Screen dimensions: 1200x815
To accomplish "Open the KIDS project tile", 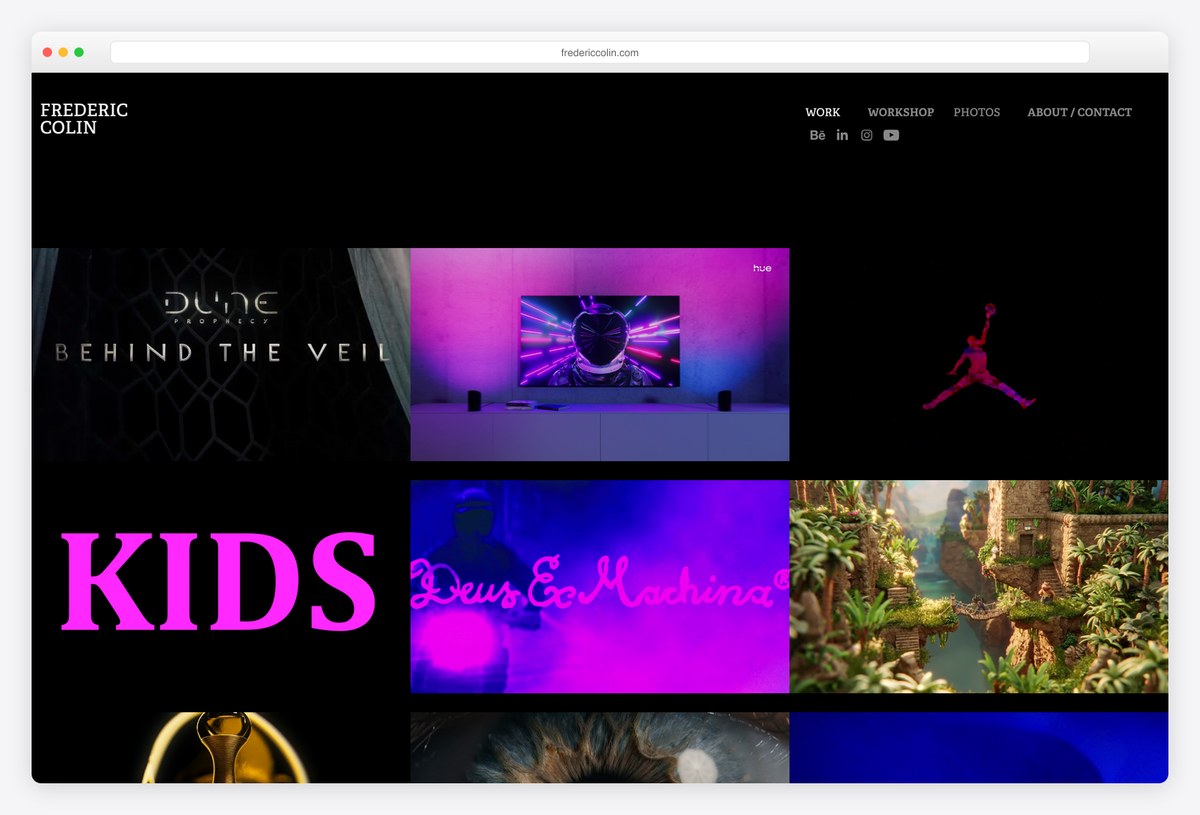I will point(221,586).
